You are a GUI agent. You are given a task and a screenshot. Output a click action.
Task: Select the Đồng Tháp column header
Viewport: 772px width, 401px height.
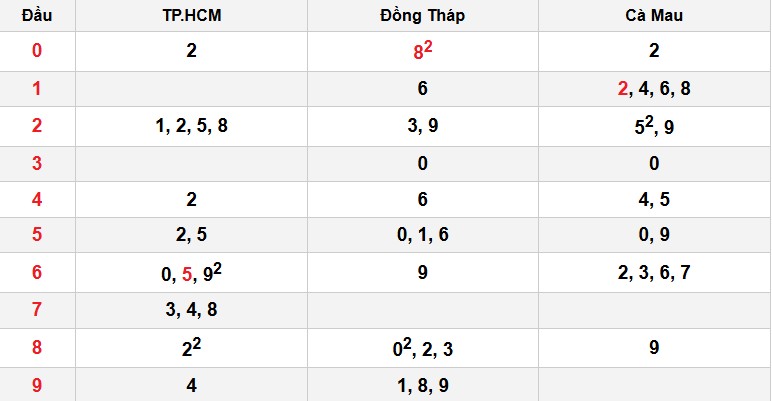pyautogui.click(x=422, y=16)
